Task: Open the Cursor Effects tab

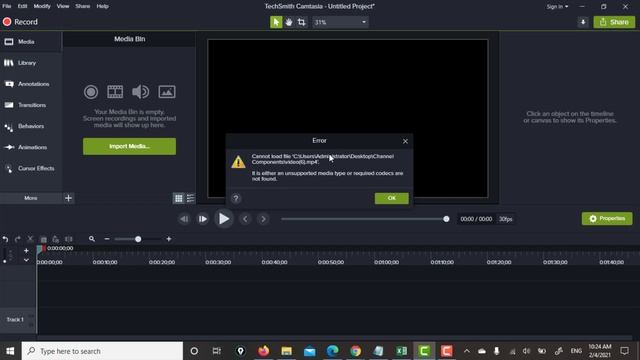Action: [31, 168]
